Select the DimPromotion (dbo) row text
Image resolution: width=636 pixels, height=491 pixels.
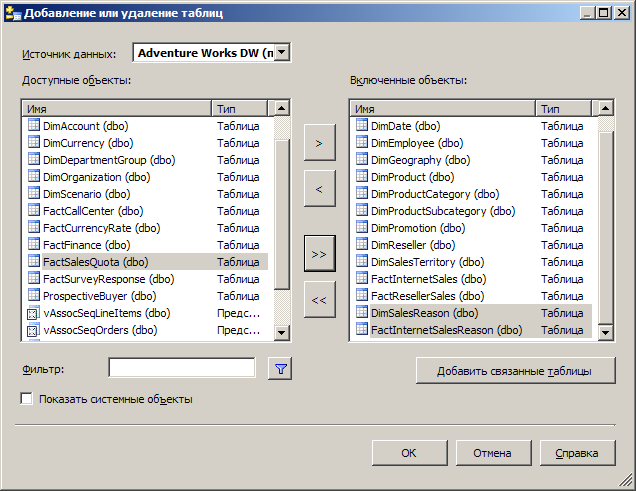click(418, 228)
